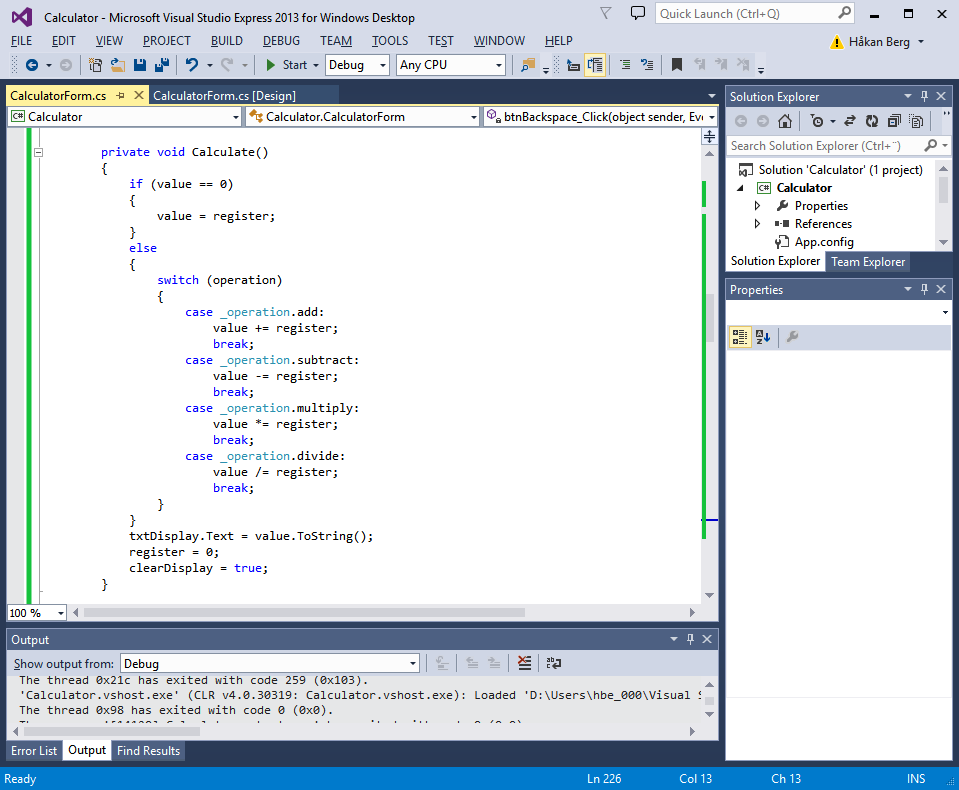Click the Collapse All icon in Solution Explorer
This screenshot has height=790, width=959.
pos(894,121)
